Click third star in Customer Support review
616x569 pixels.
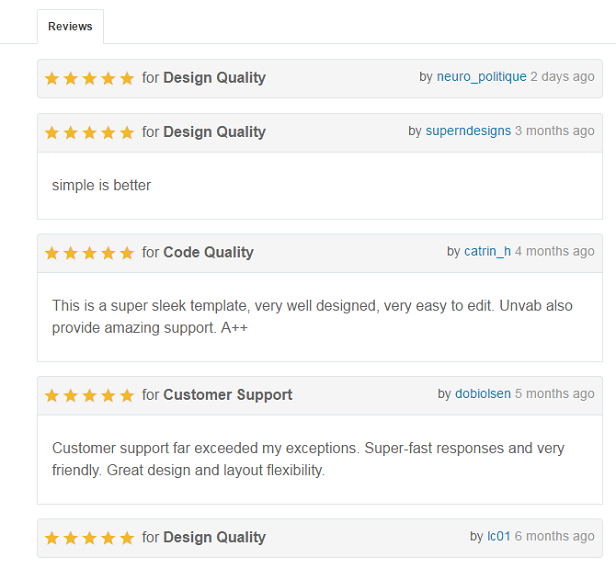tap(89, 395)
